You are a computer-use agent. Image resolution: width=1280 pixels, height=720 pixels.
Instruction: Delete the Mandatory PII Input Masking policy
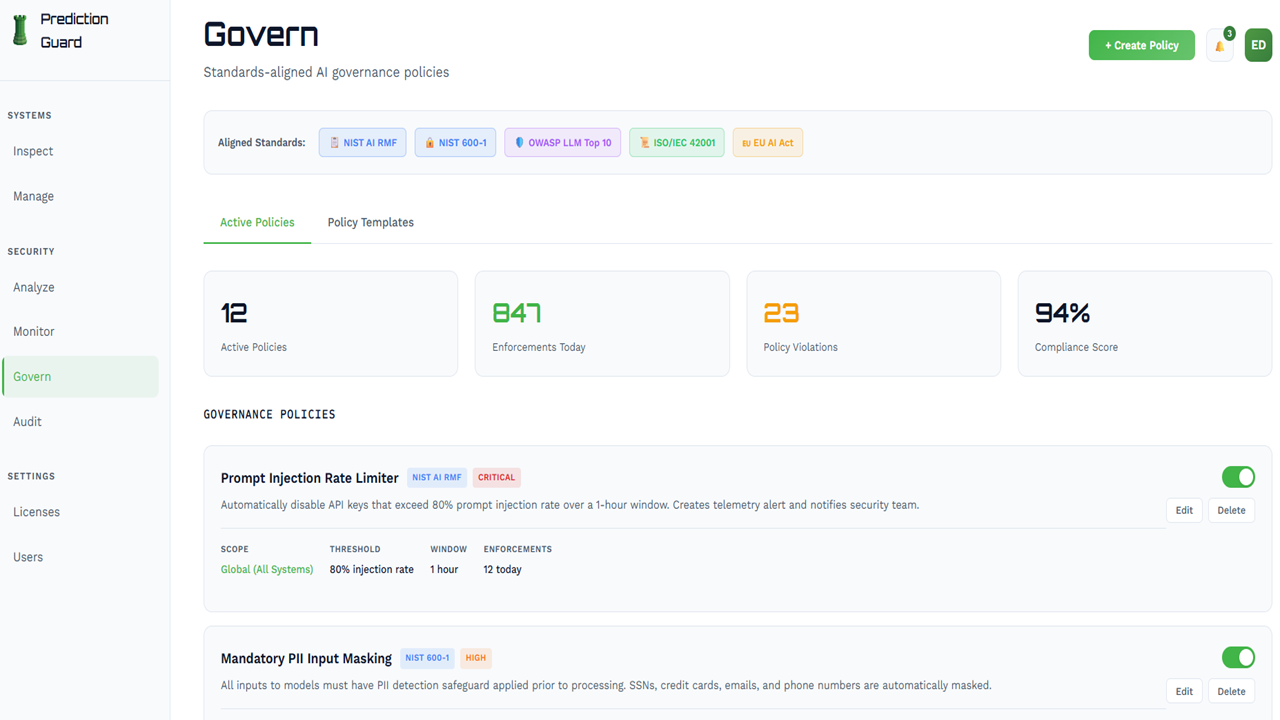point(1231,691)
